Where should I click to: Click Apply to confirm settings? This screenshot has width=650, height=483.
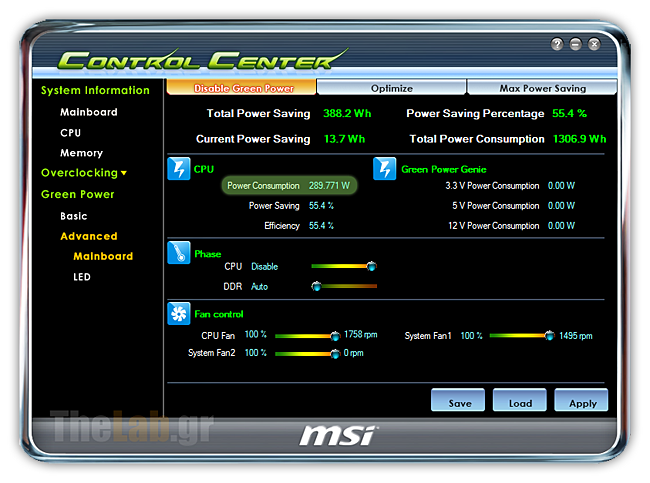582,402
